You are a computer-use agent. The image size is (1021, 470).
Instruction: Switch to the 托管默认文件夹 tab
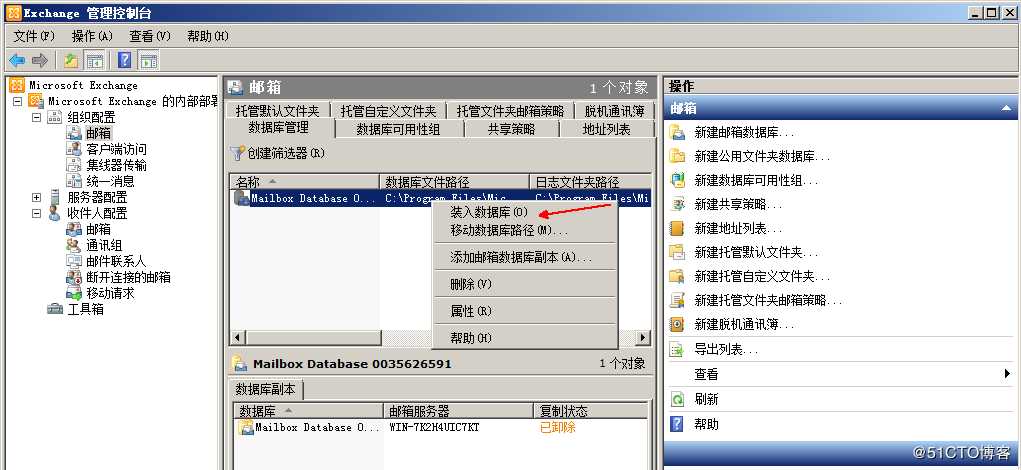277,111
